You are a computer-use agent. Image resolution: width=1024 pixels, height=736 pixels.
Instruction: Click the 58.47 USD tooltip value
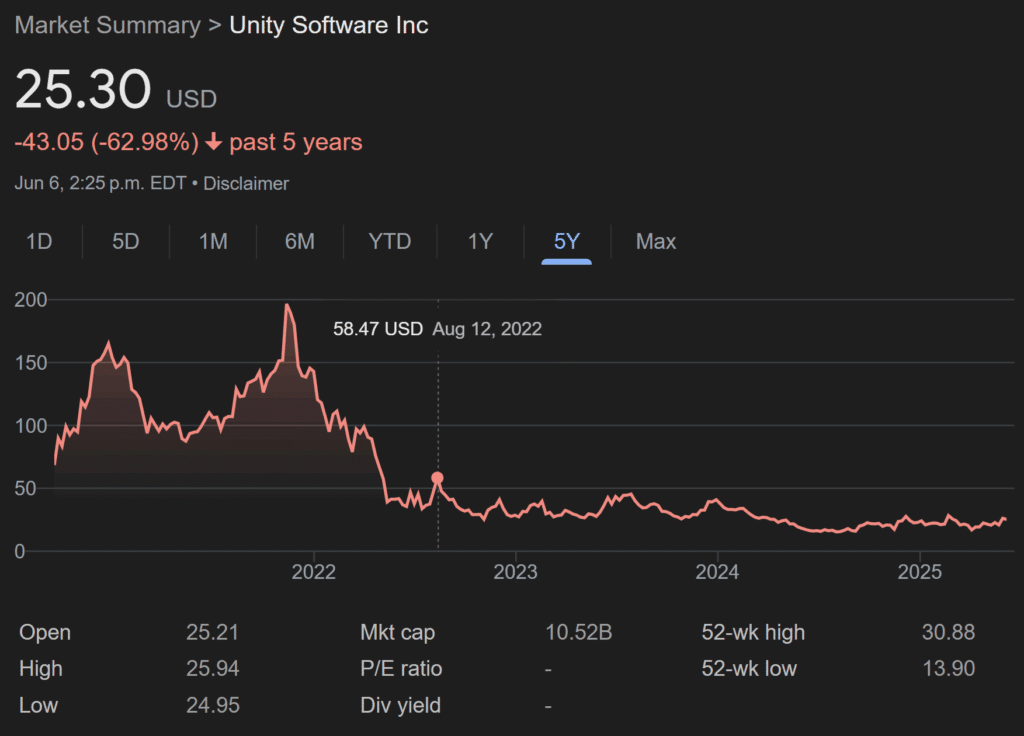tap(378, 328)
